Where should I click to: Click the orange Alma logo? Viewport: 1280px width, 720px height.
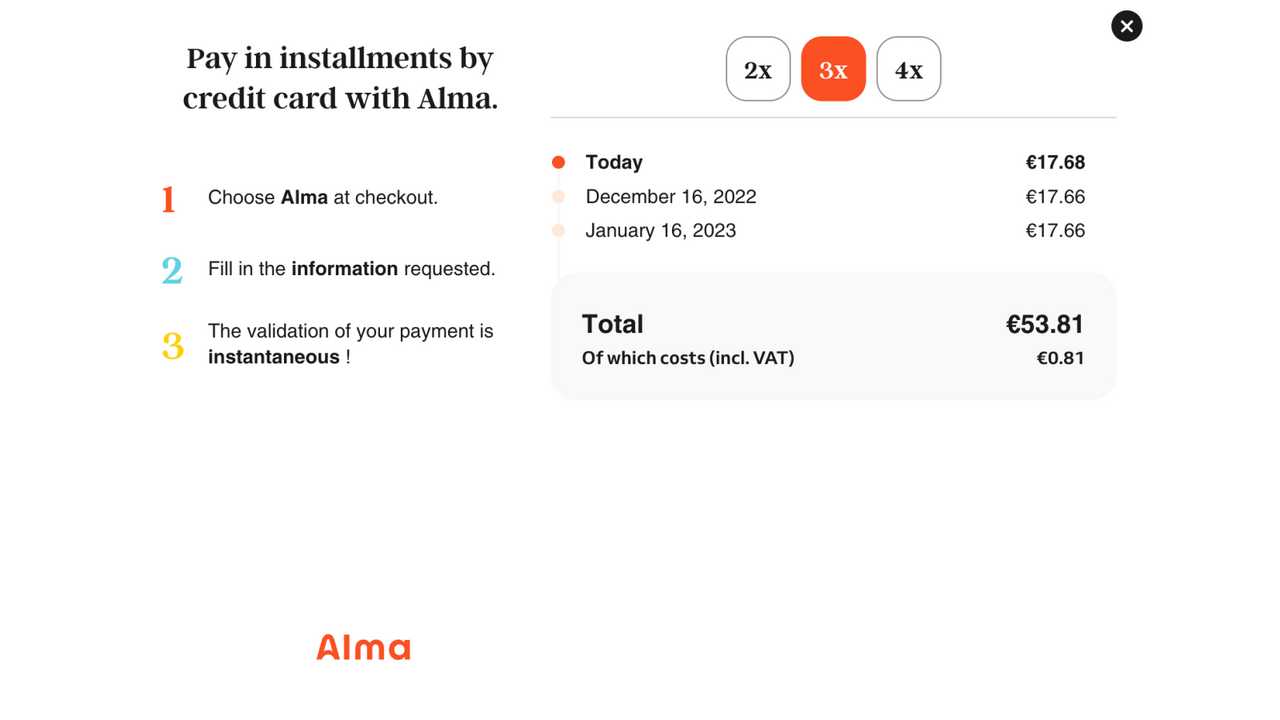pos(363,647)
